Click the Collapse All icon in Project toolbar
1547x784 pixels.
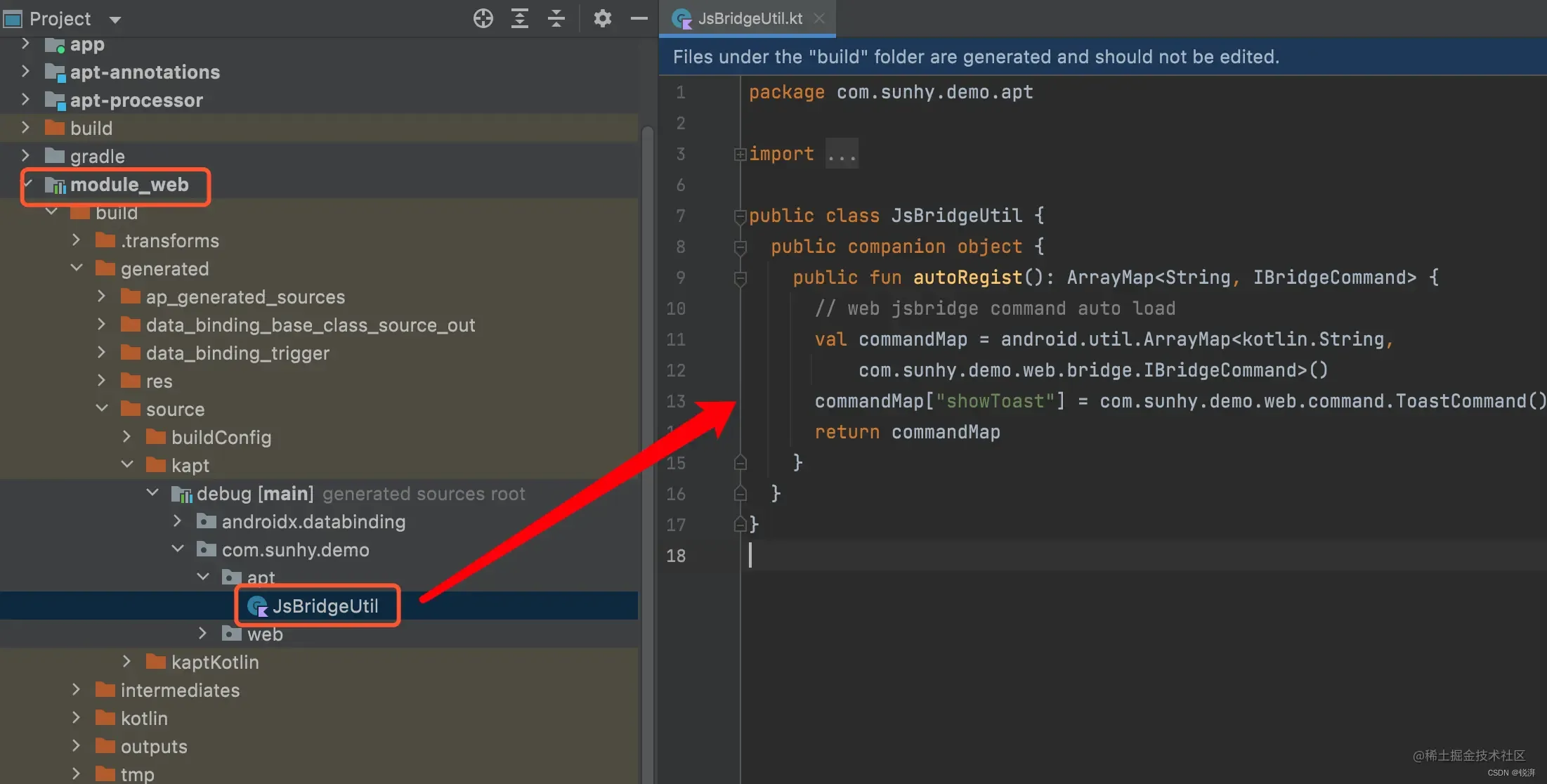pos(556,19)
